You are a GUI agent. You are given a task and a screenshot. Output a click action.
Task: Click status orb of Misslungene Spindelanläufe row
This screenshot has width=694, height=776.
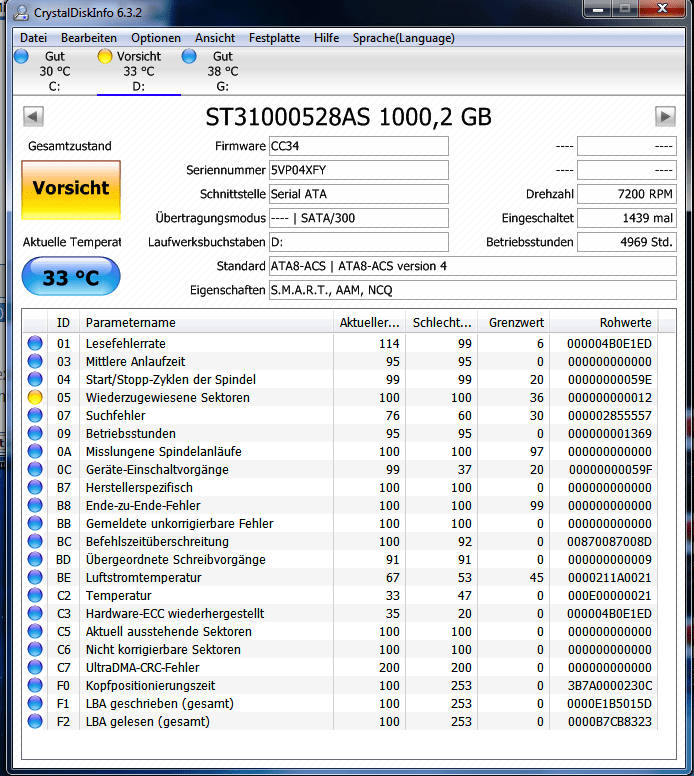pos(35,451)
